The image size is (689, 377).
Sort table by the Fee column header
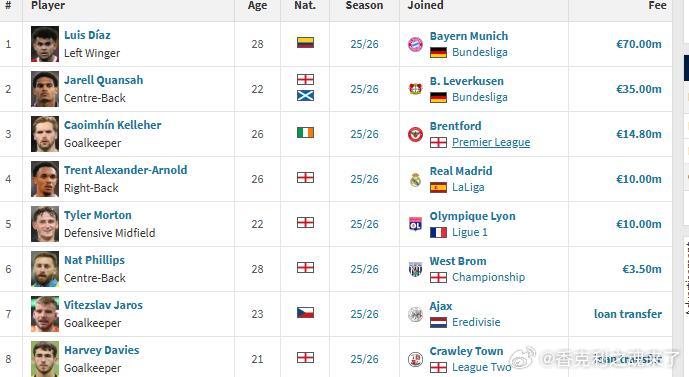(657, 5)
